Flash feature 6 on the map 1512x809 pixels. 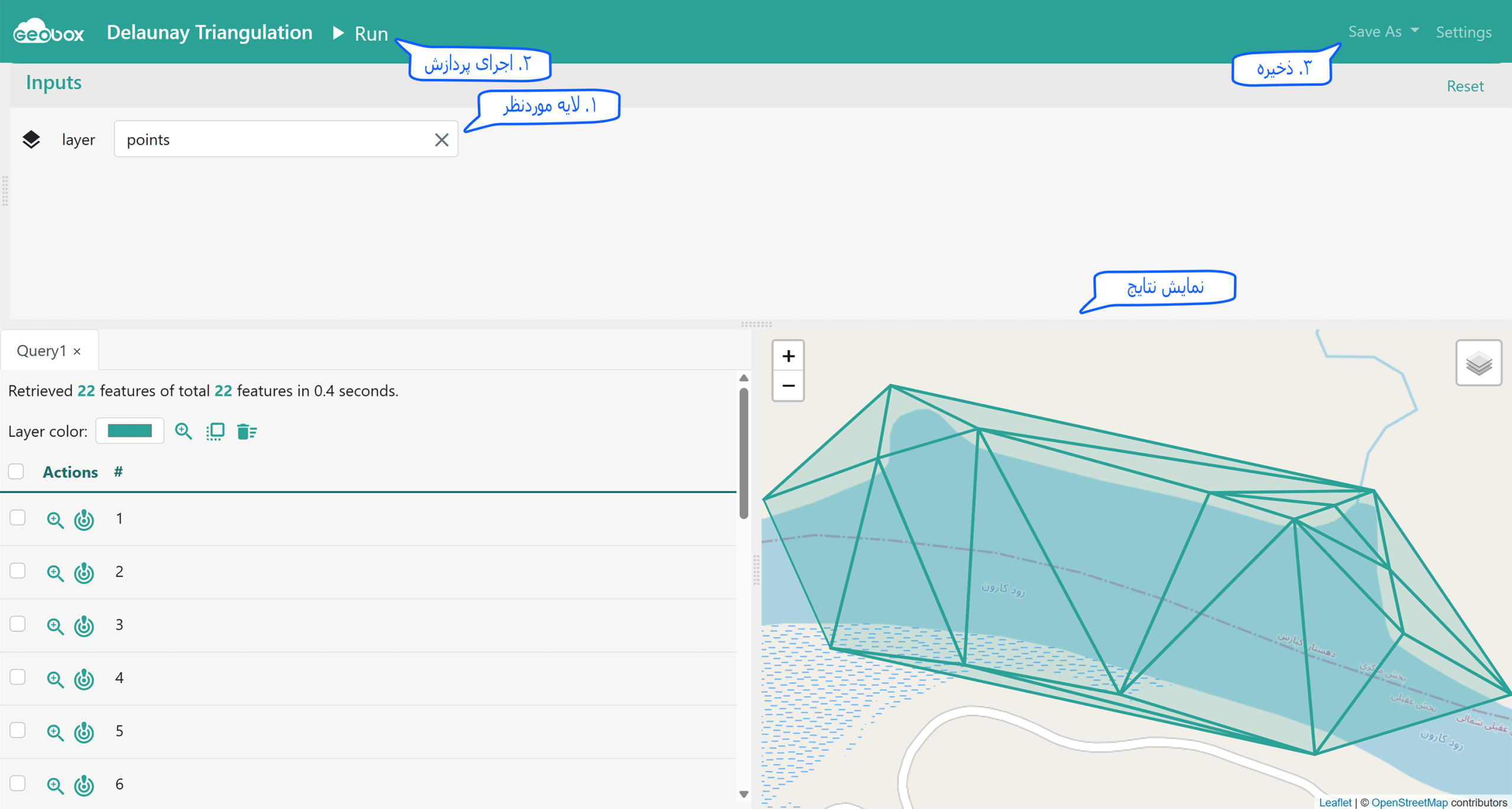click(x=84, y=785)
